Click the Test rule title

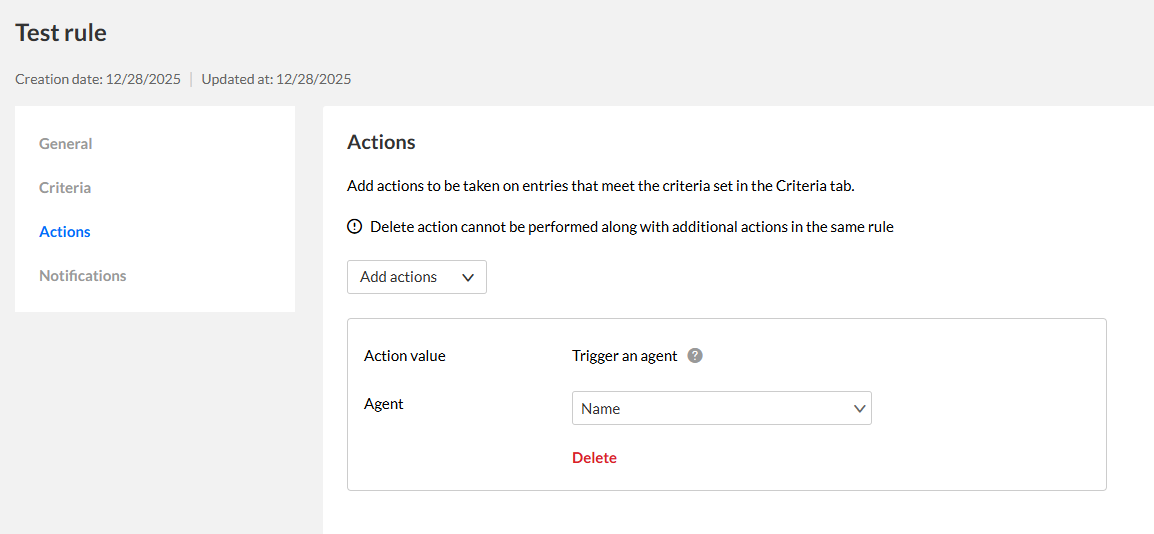click(x=61, y=33)
